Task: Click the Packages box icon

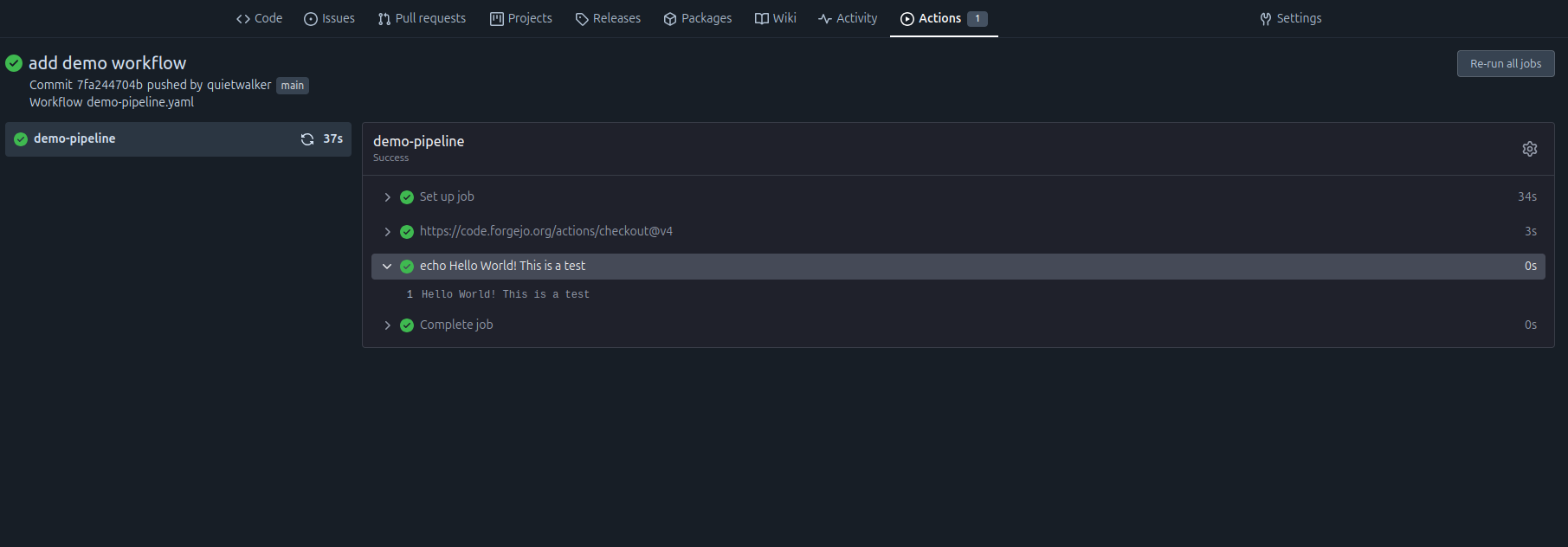Action: pyautogui.click(x=670, y=19)
